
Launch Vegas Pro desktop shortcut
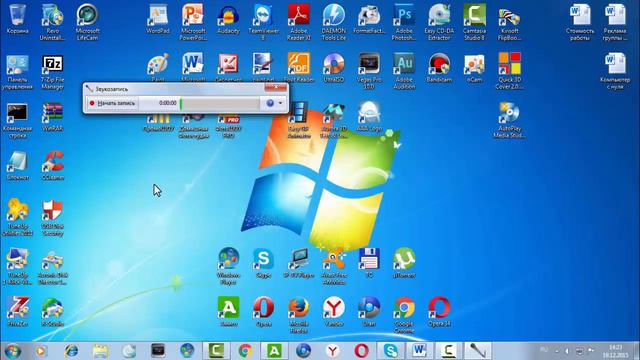(x=369, y=71)
